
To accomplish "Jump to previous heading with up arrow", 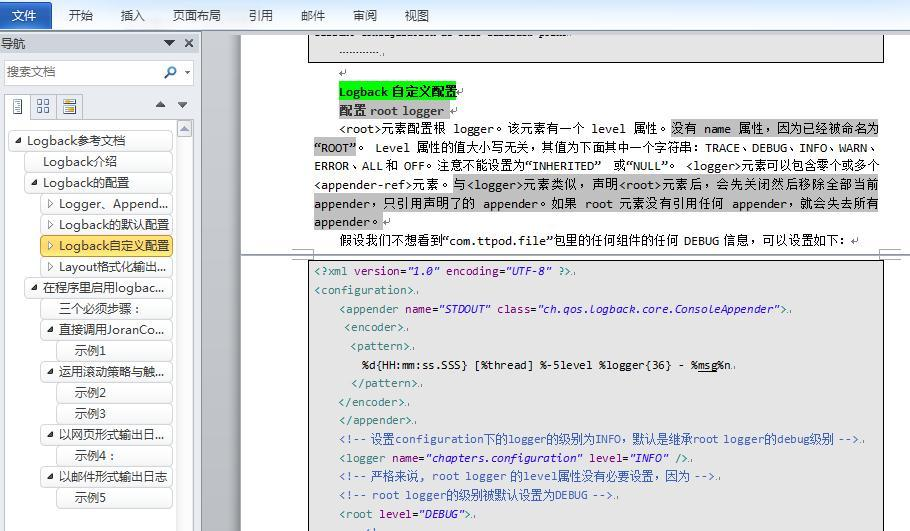I will (x=161, y=105).
